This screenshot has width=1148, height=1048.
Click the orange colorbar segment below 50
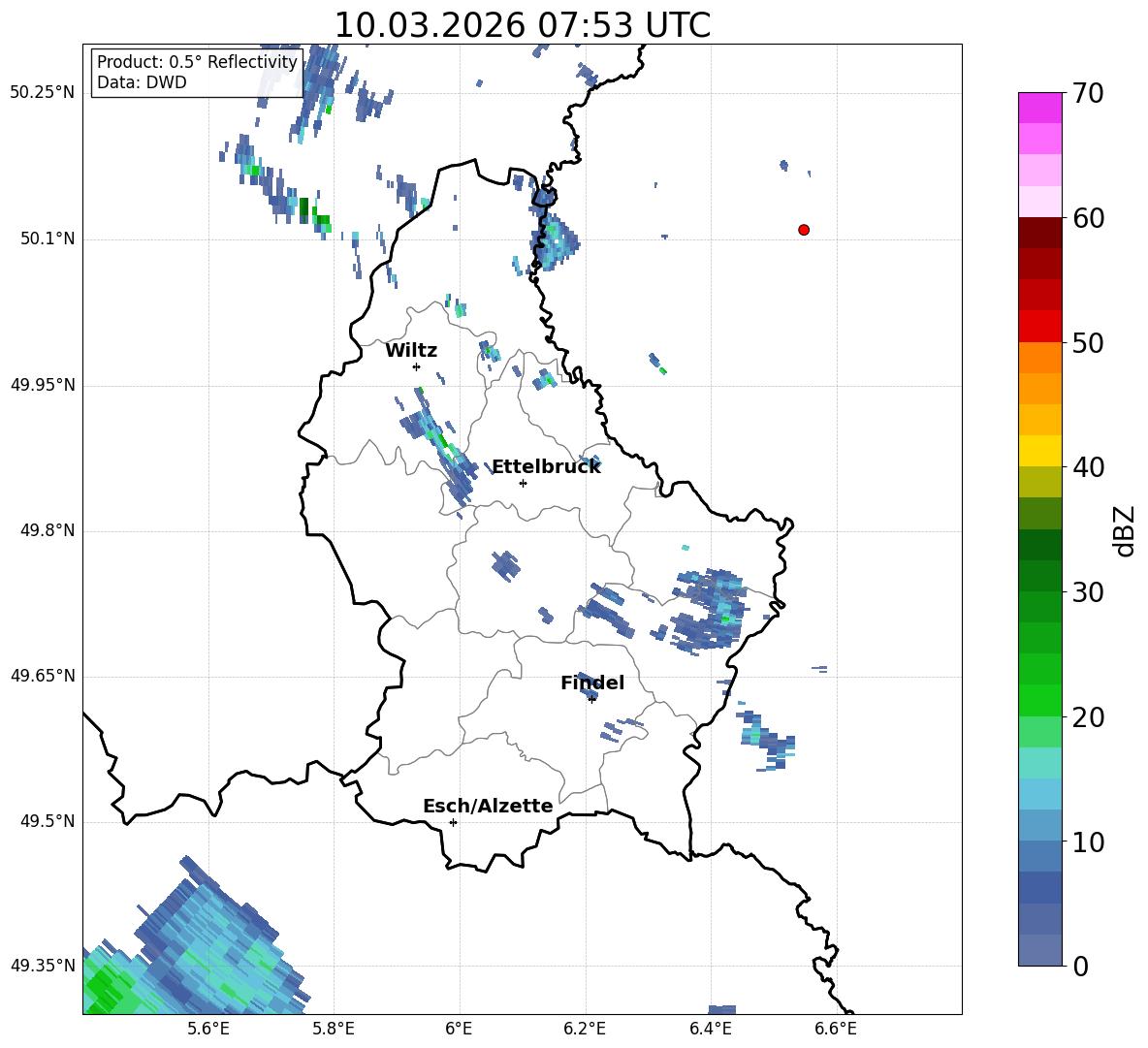[1039, 357]
